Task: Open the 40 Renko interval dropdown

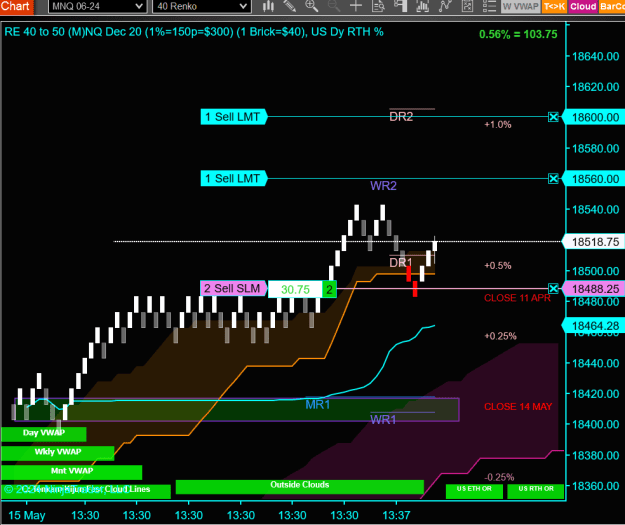Action: coord(202,6)
